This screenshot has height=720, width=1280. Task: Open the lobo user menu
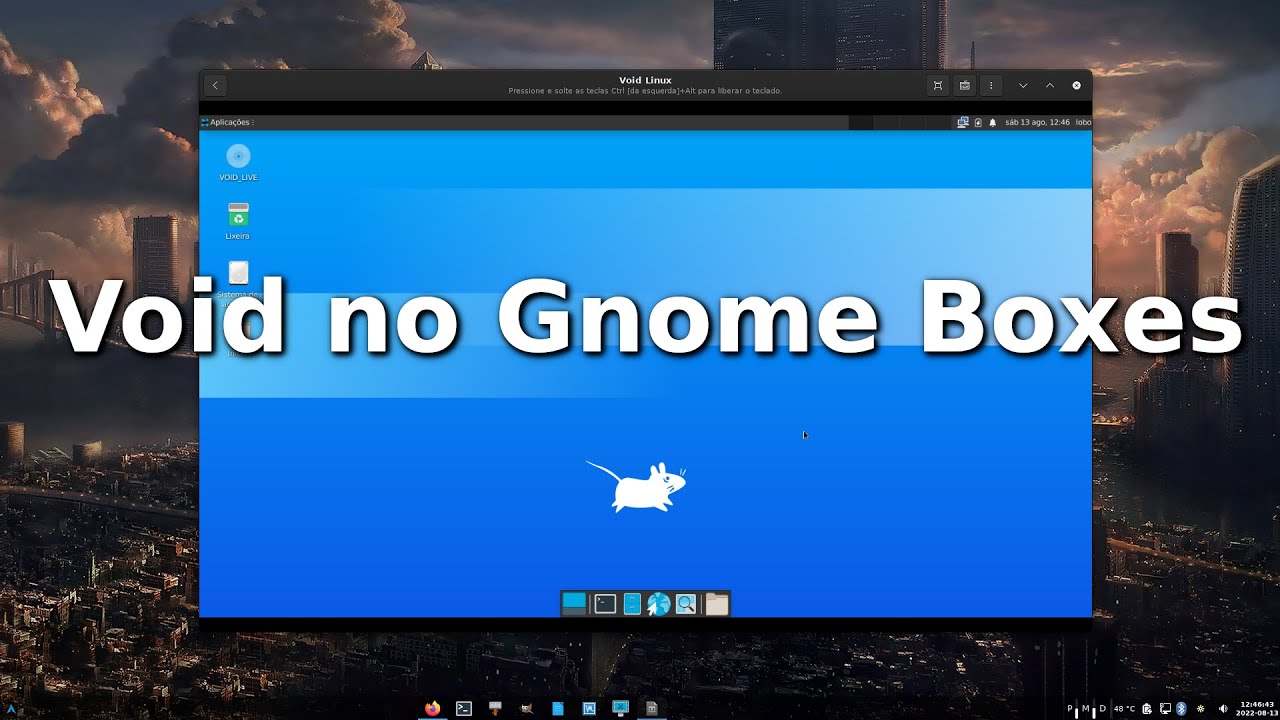pyautogui.click(x=1083, y=122)
